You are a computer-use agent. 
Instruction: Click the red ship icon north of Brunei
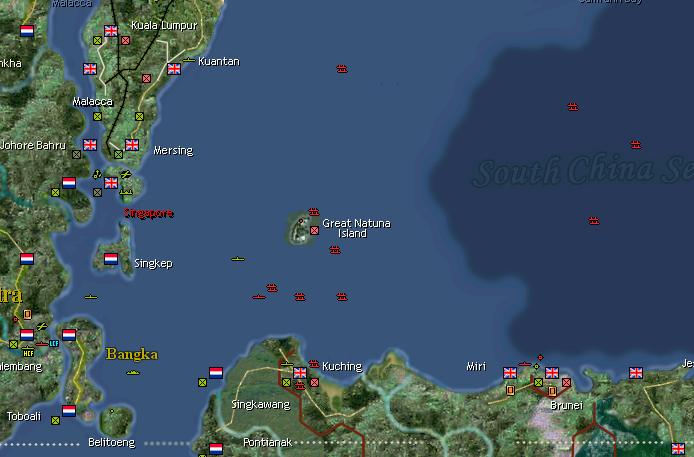click(x=525, y=364)
